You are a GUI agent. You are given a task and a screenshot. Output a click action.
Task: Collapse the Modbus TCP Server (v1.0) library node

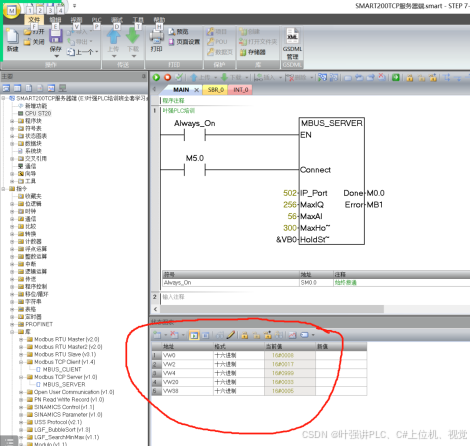pos(21,377)
